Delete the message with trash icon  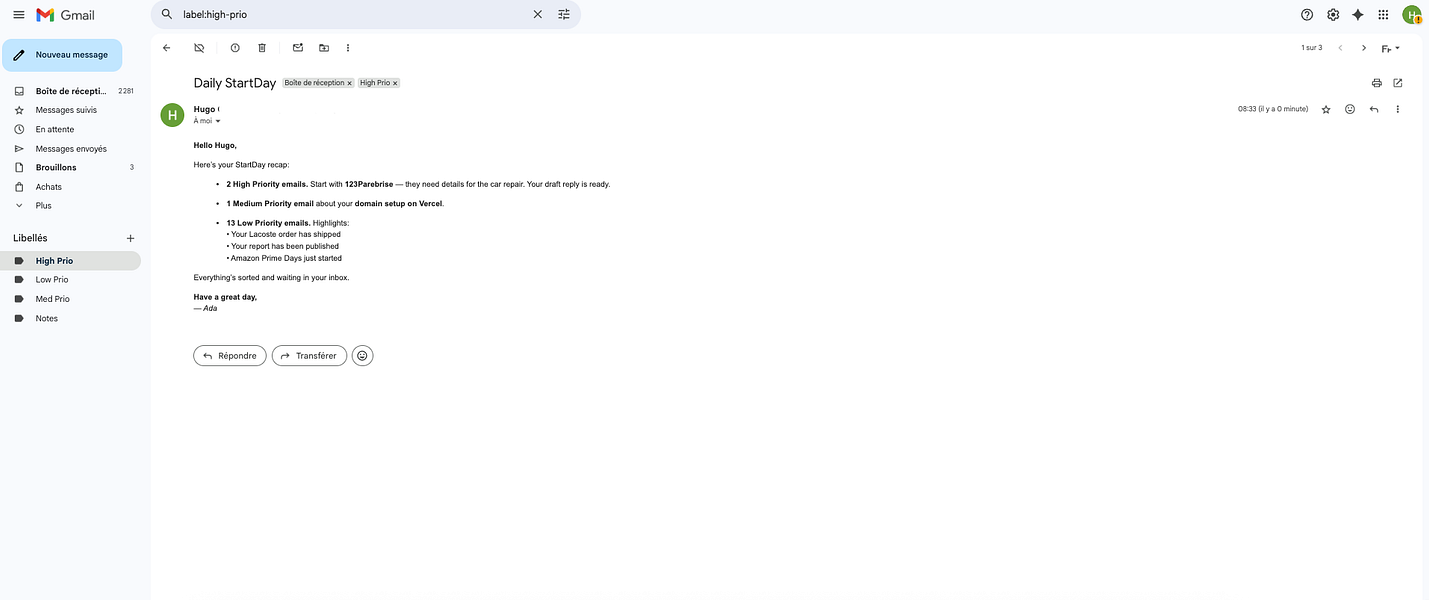click(262, 48)
